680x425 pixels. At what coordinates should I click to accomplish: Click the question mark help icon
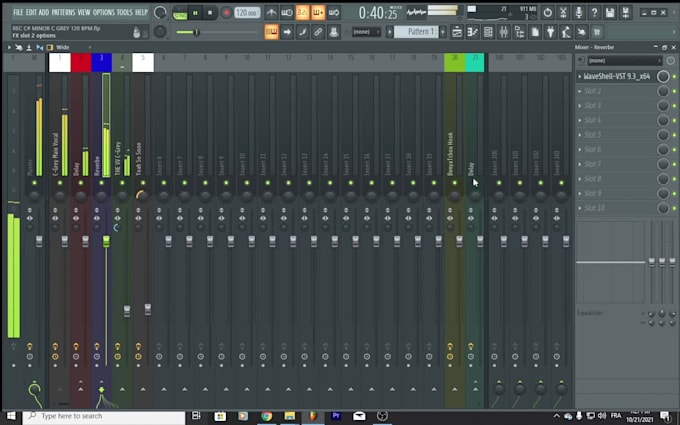click(594, 13)
